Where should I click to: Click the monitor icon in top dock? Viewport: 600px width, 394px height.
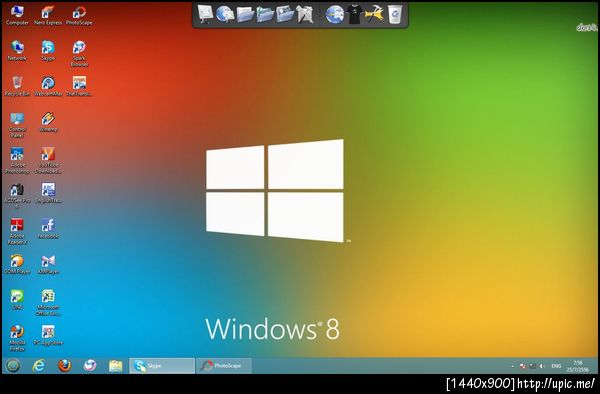point(205,14)
